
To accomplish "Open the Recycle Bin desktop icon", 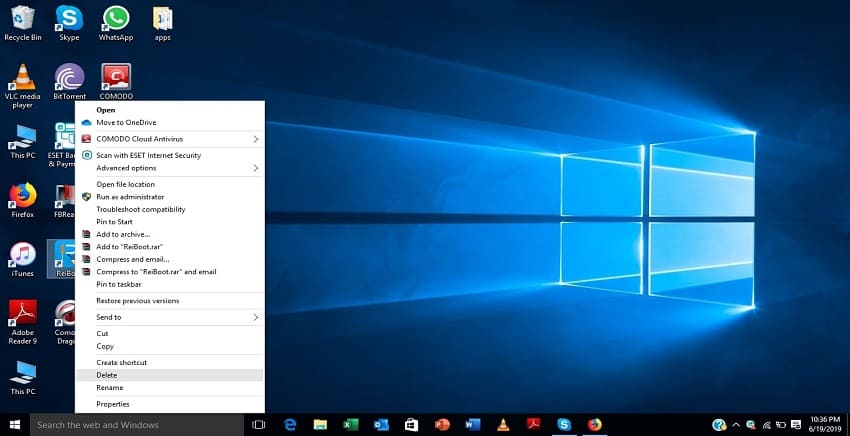I will tap(23, 23).
